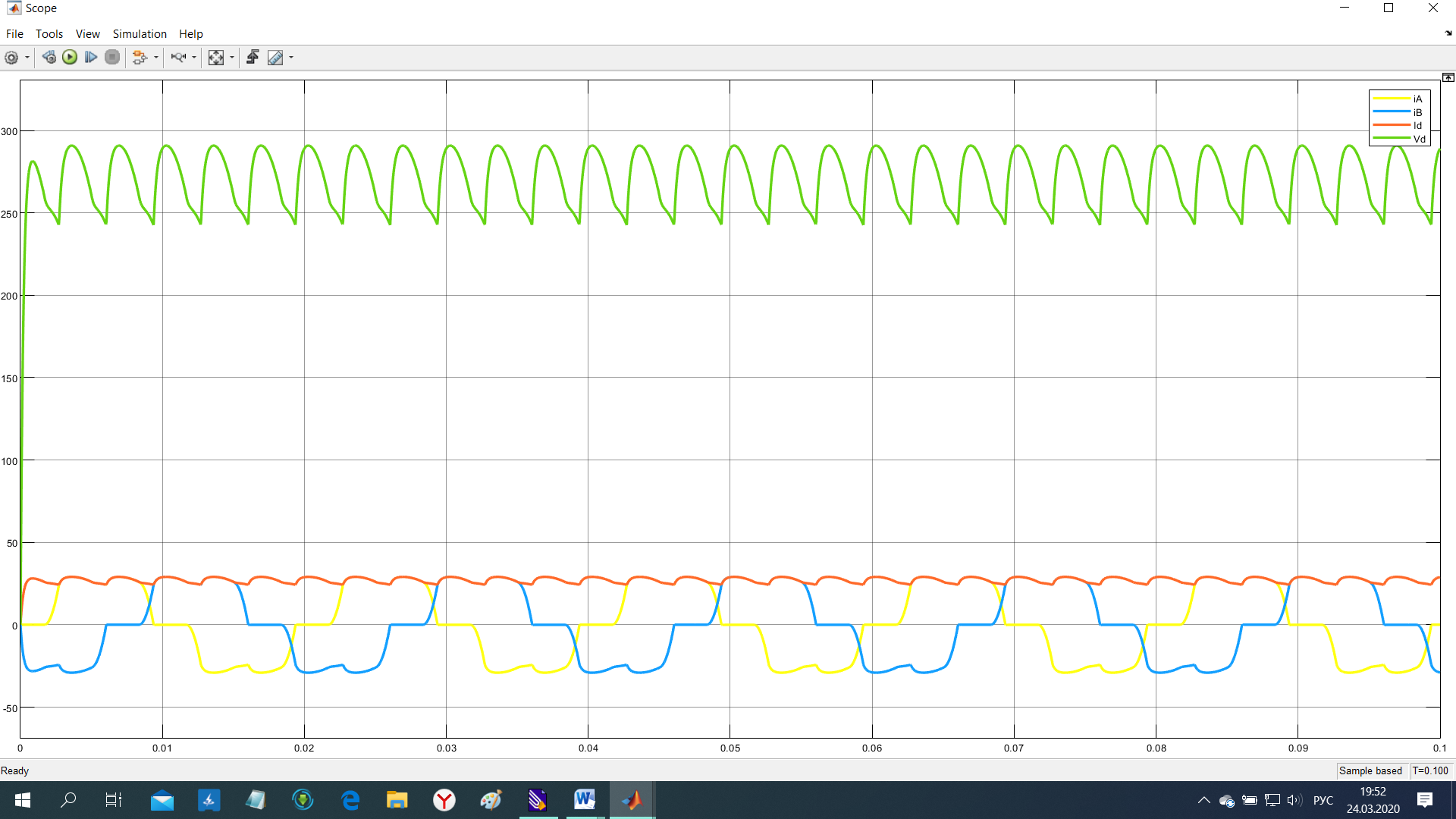Open the Tools menu
This screenshot has height=819, width=1456.
(x=49, y=34)
